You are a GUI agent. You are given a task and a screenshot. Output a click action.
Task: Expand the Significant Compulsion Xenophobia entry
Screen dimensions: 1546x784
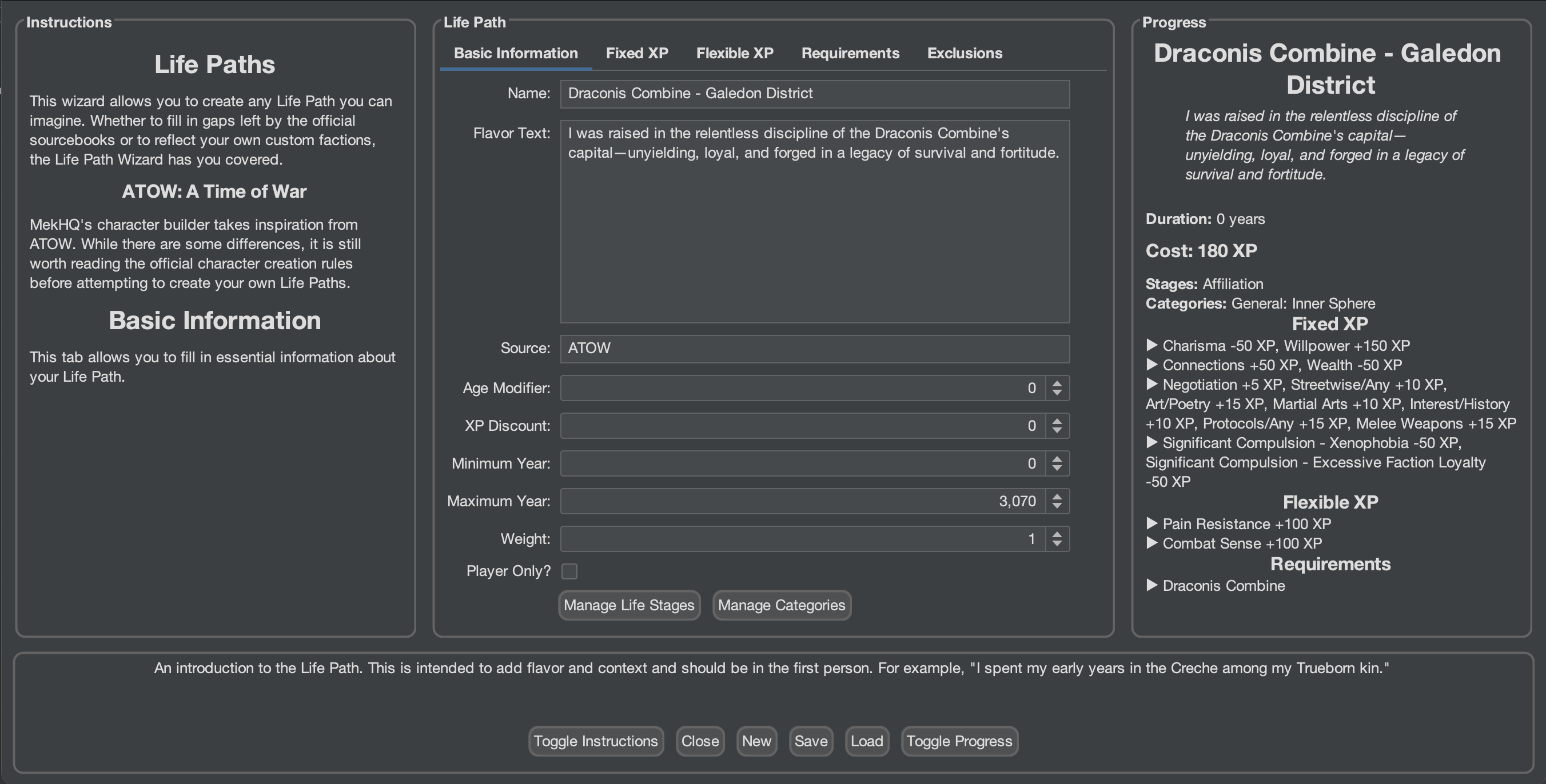point(1151,442)
